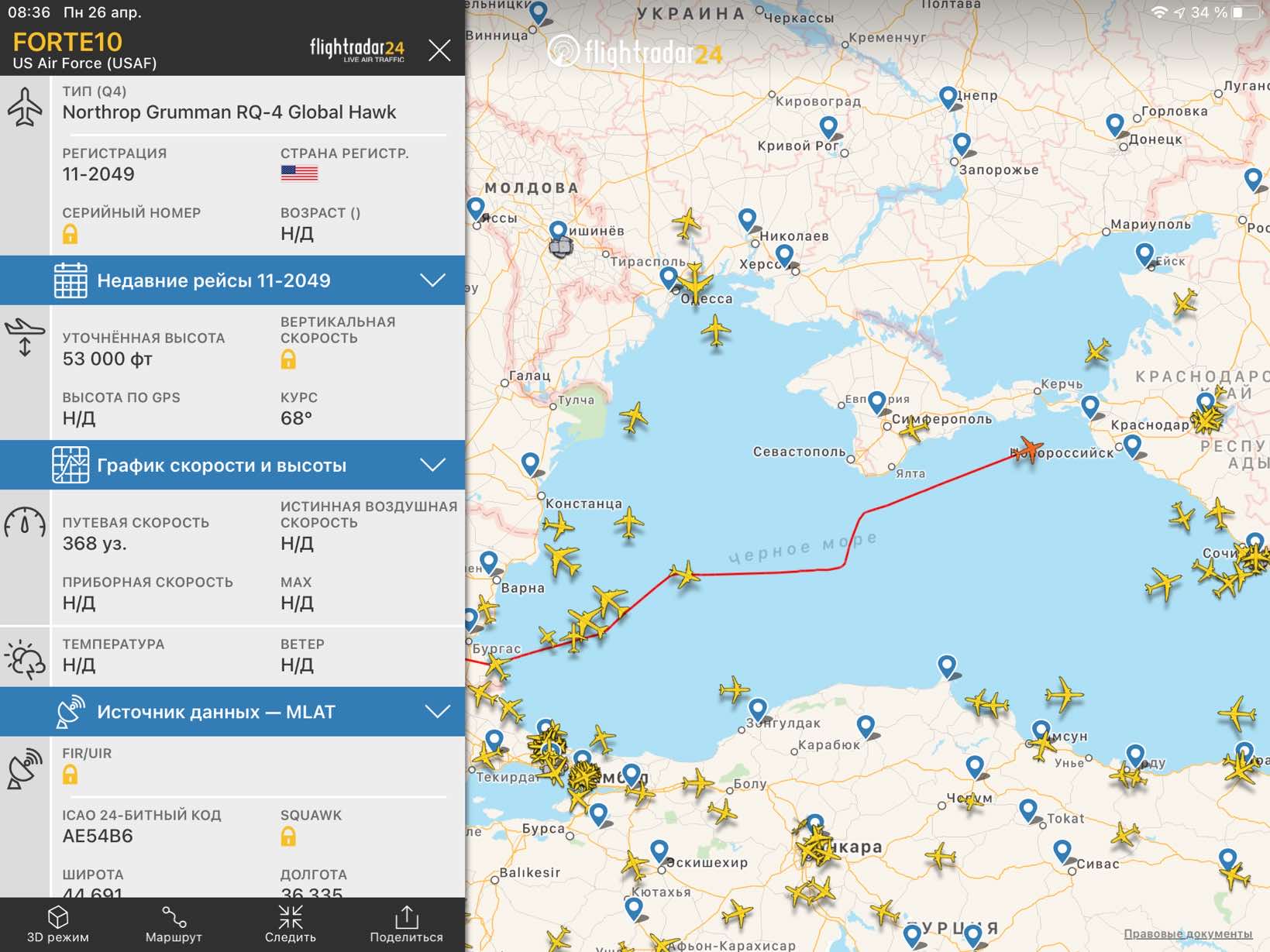Screen dimensions: 1270x952
Task: Tap the FIR/UIR lock icon
Action: (70, 774)
